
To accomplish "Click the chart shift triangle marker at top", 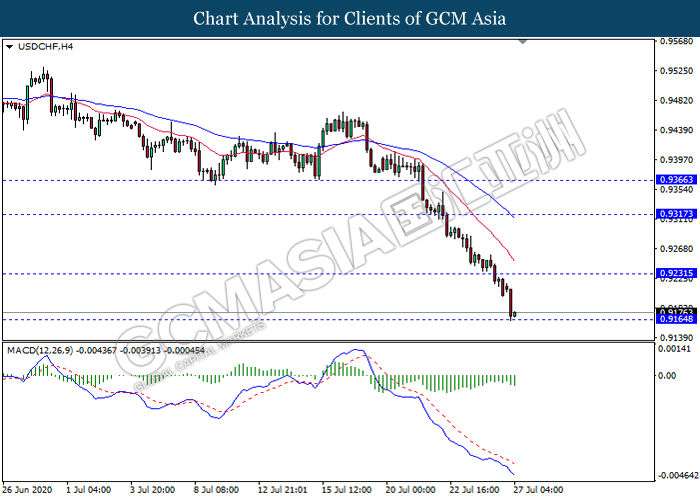I will (x=523, y=42).
